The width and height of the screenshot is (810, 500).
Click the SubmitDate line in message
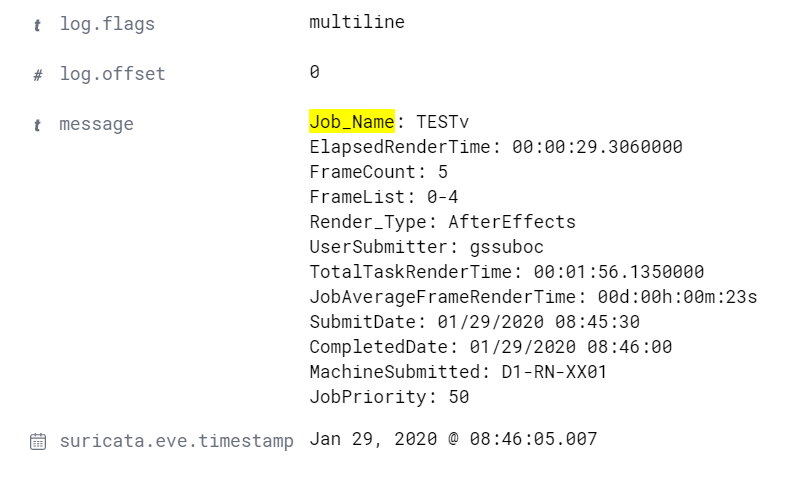click(475, 322)
